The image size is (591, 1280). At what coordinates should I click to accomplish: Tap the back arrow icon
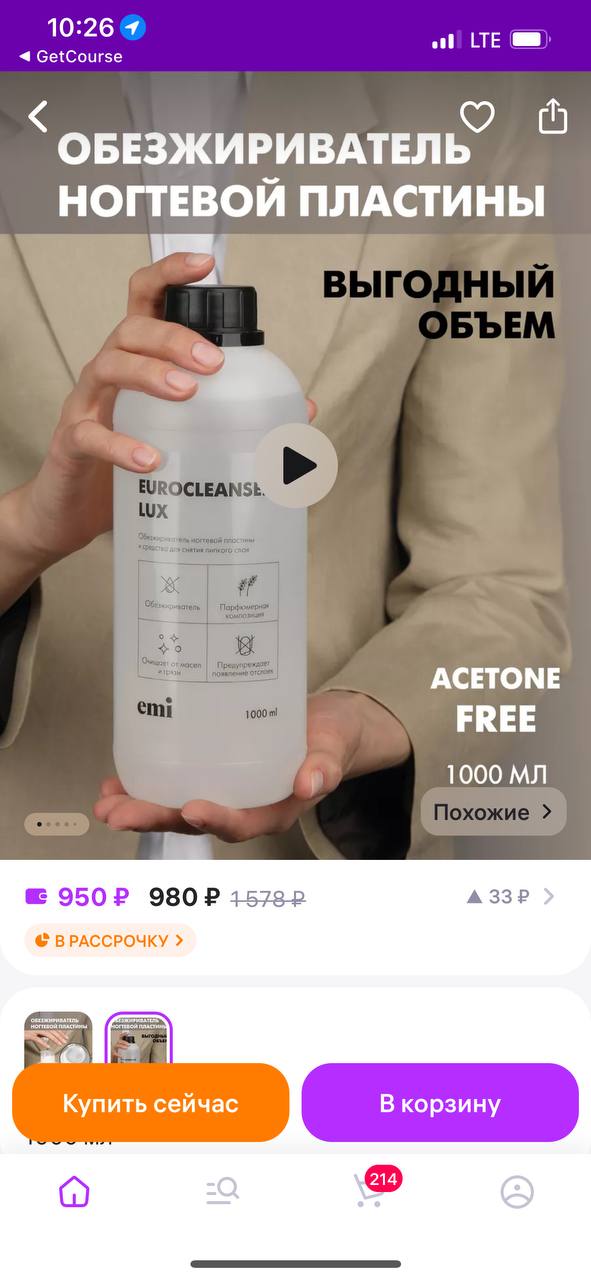click(x=38, y=117)
